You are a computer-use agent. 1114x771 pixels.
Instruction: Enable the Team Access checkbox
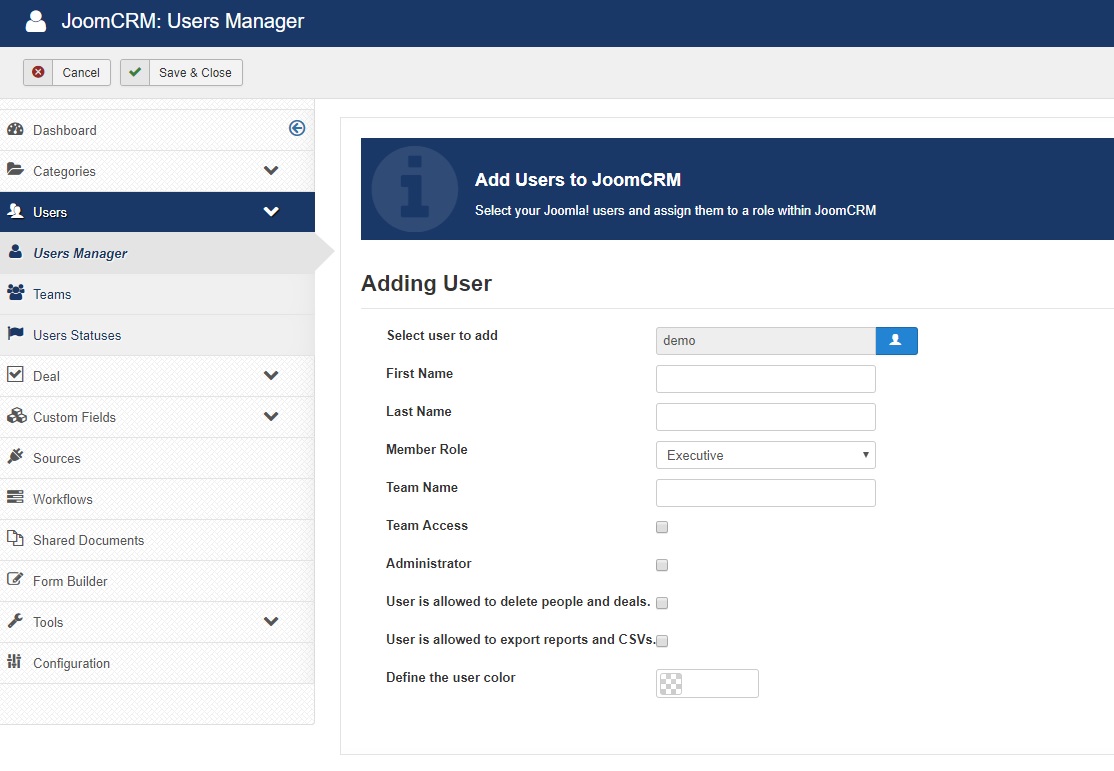point(662,527)
